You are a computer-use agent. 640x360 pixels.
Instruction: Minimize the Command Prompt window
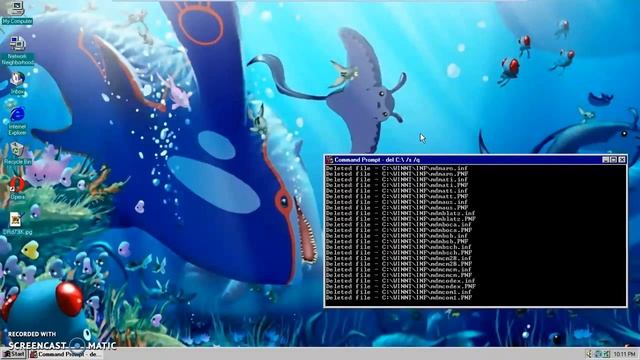[606, 160]
